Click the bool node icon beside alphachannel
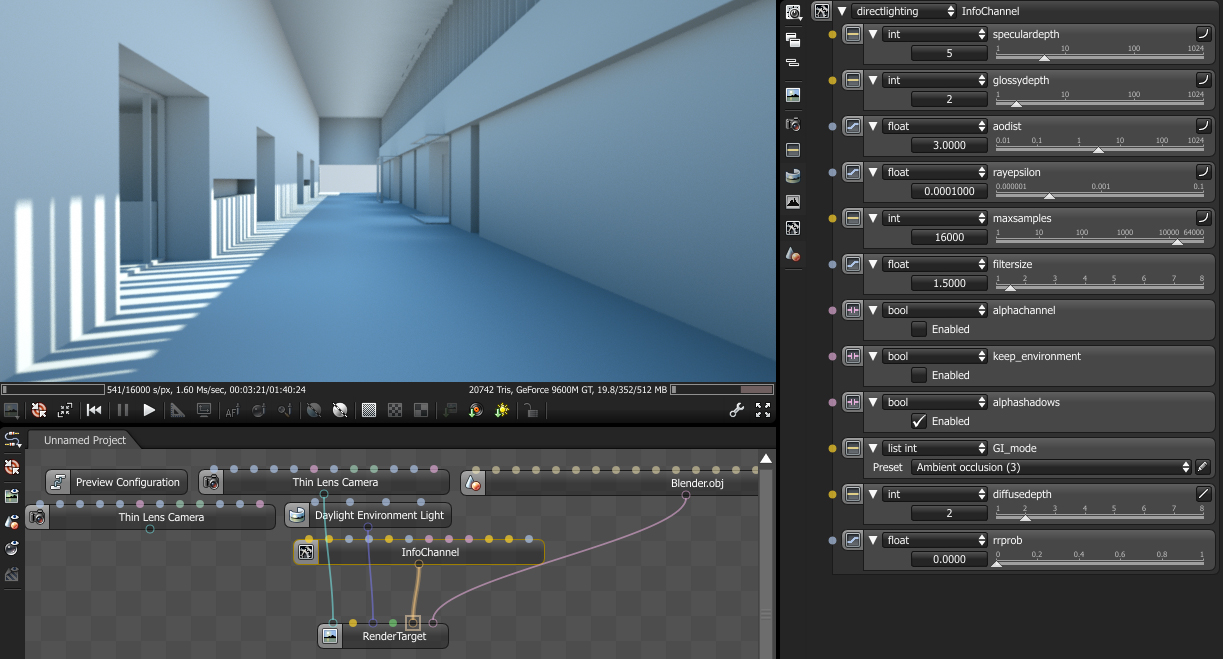The image size is (1223, 659). (853, 310)
